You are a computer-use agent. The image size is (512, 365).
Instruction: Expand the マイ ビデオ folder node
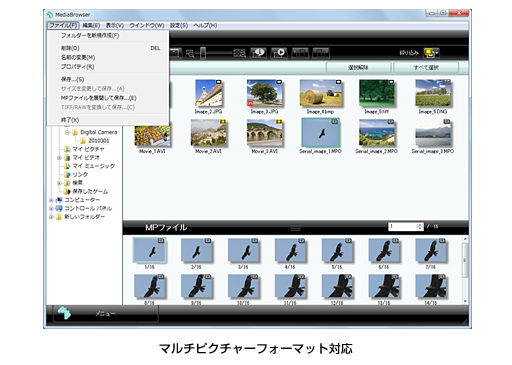point(59,158)
